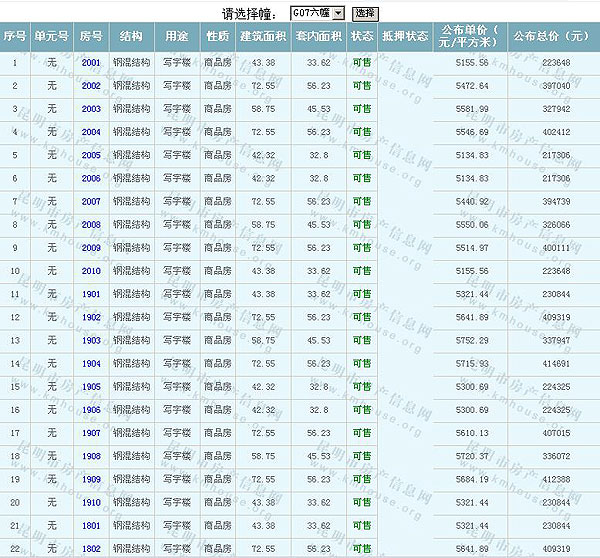Screen dimensions: 600x558
Task: Click room number 1901
Action: tap(91, 294)
